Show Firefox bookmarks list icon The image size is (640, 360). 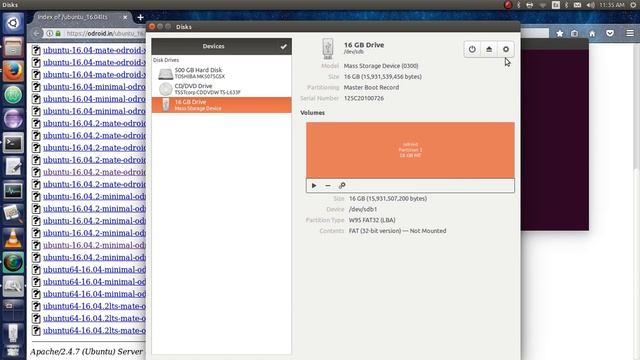pyautogui.click(x=575, y=33)
